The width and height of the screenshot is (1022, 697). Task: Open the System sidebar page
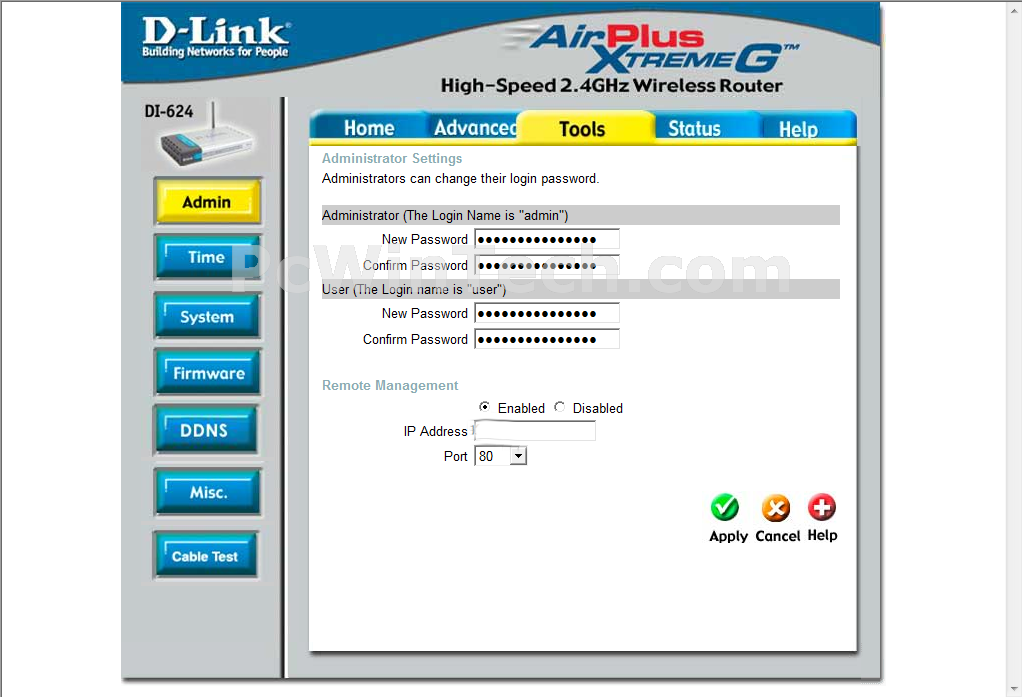click(207, 317)
